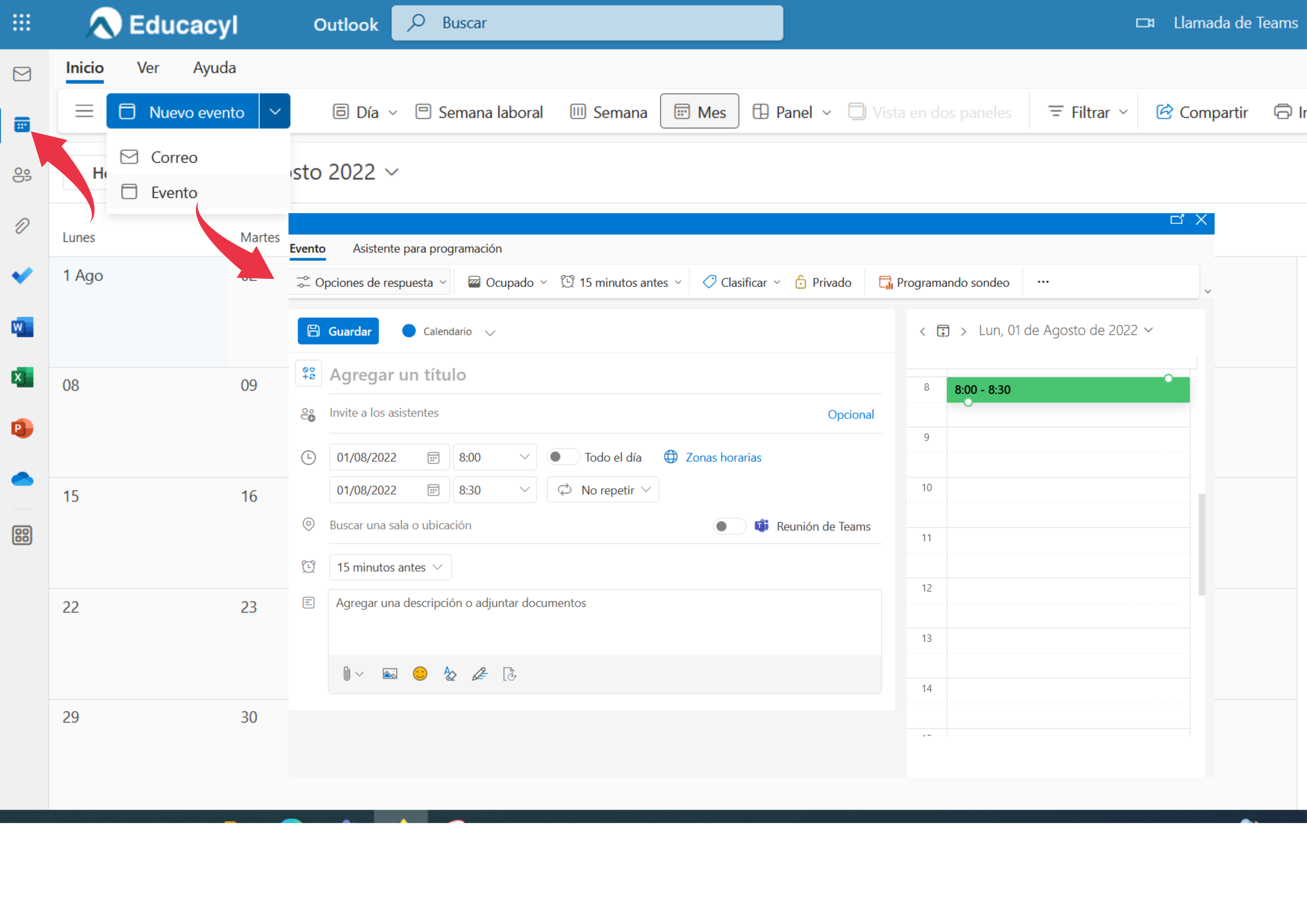Viewport: 1307px width, 924px height.
Task: Click Programando sondeo button
Action: pyautogui.click(x=944, y=282)
